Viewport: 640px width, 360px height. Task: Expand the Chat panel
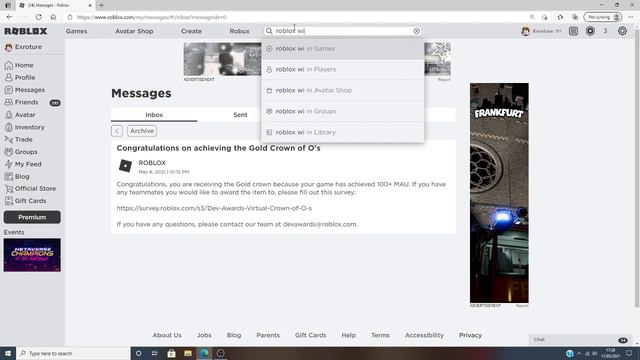[x=580, y=340]
